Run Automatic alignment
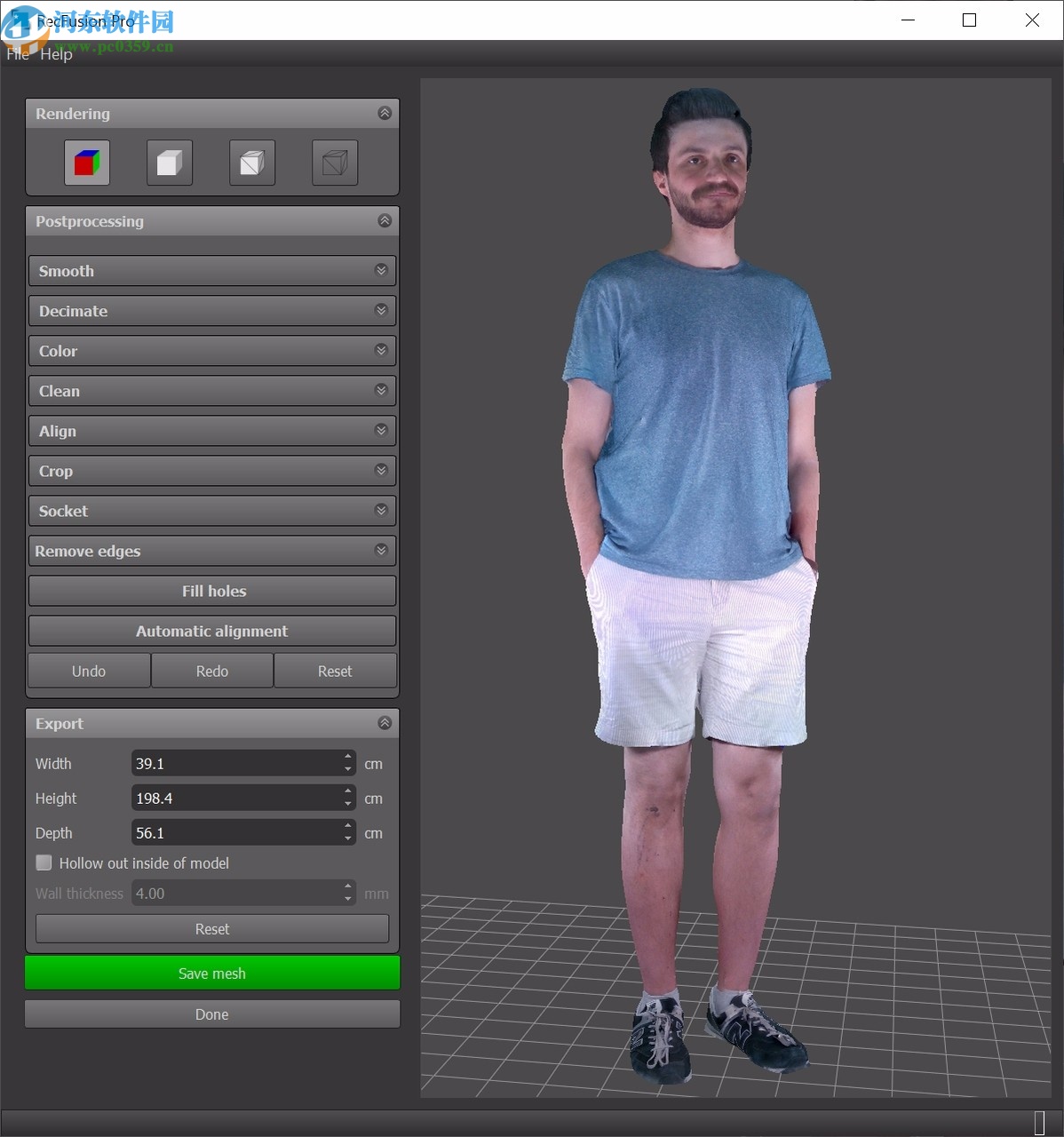This screenshot has height=1137, width=1064. [212, 631]
